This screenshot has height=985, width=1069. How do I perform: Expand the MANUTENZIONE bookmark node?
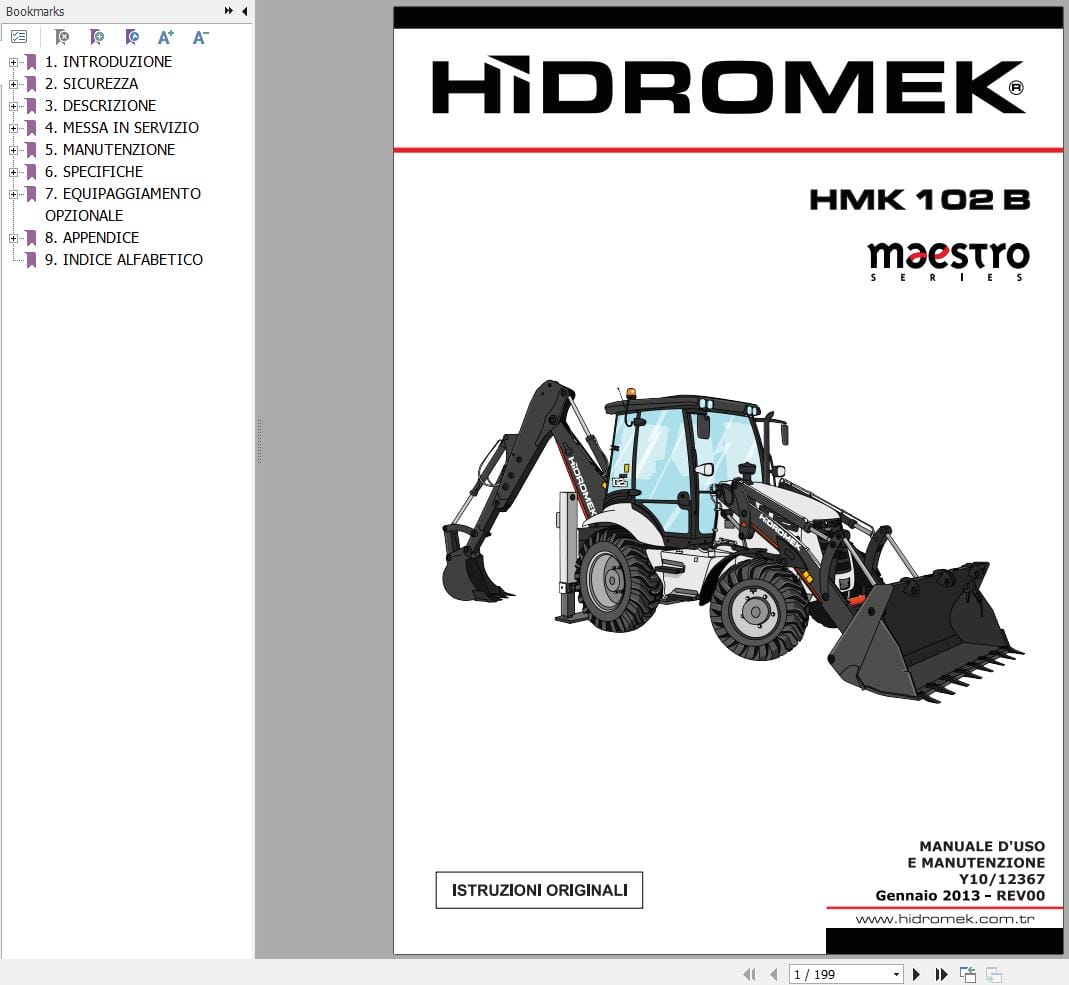pyautogui.click(x=12, y=150)
